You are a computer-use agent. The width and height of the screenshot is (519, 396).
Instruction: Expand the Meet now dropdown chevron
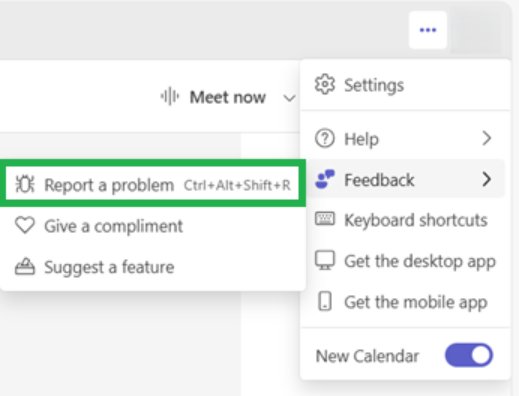(289, 98)
